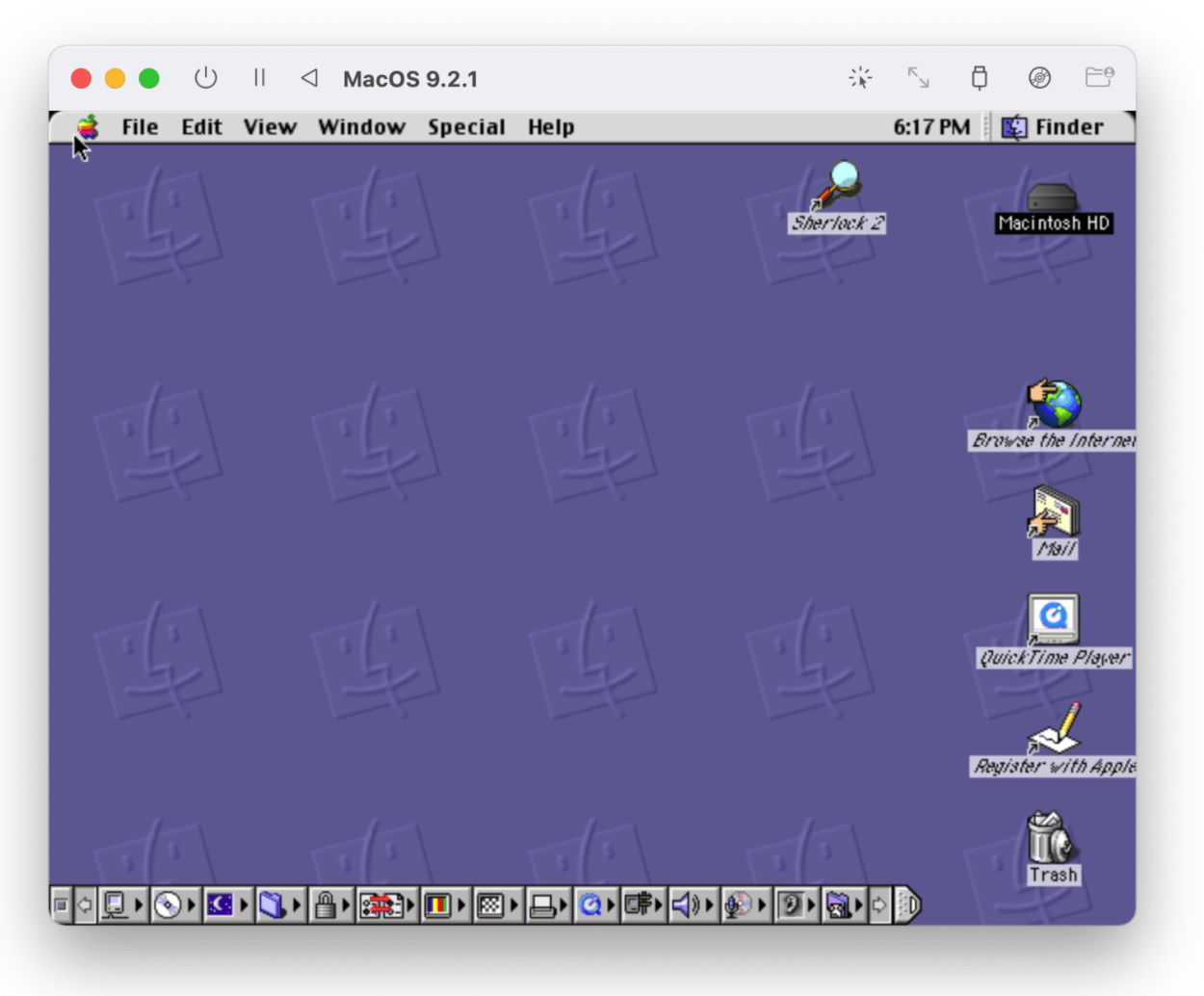This screenshot has width=1204, height=996.
Task: Open the Web Sharing module
Action: [845, 904]
